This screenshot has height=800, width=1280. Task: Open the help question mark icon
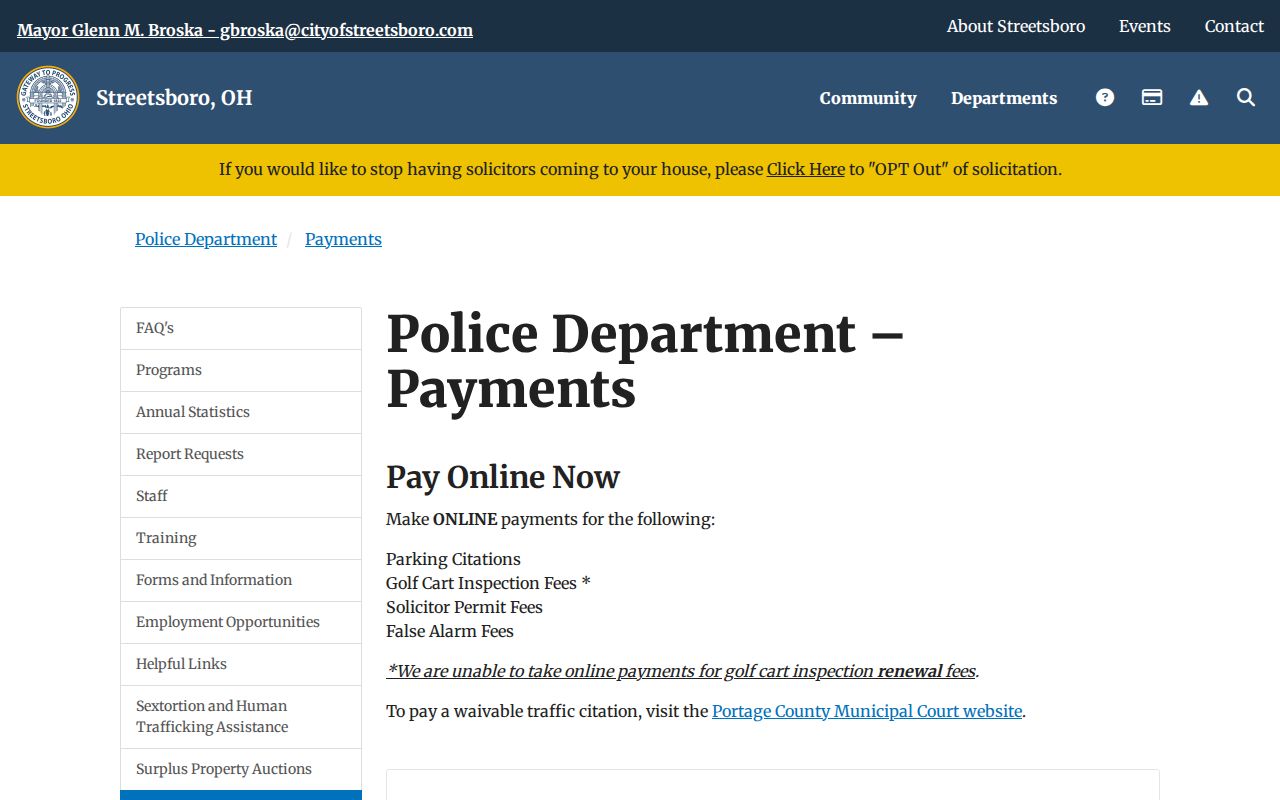pos(1105,97)
